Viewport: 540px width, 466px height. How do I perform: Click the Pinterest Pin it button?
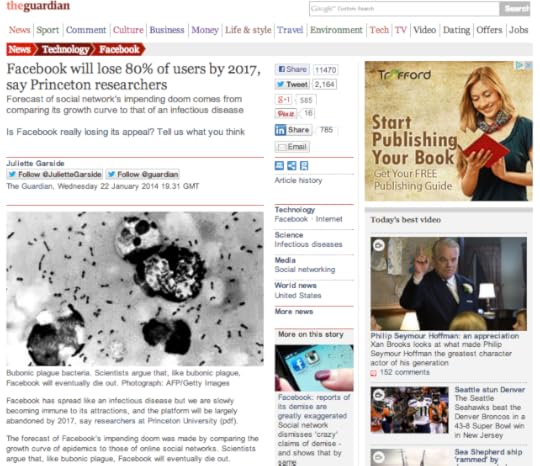coord(286,113)
